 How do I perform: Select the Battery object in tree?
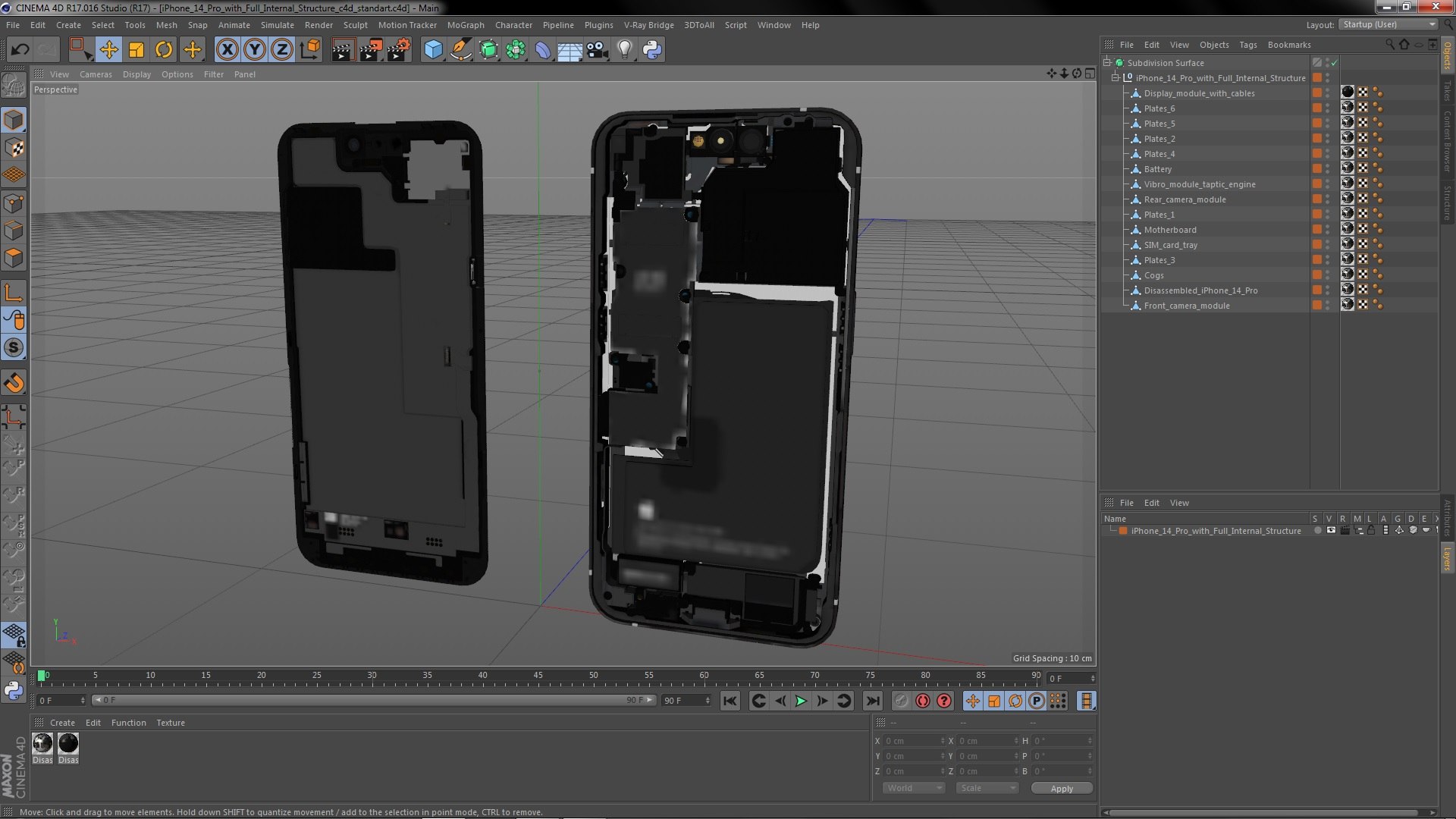coord(1157,169)
